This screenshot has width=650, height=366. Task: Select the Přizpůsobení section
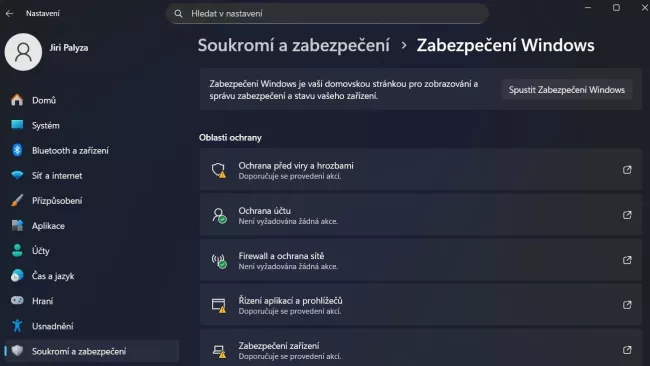point(92,201)
